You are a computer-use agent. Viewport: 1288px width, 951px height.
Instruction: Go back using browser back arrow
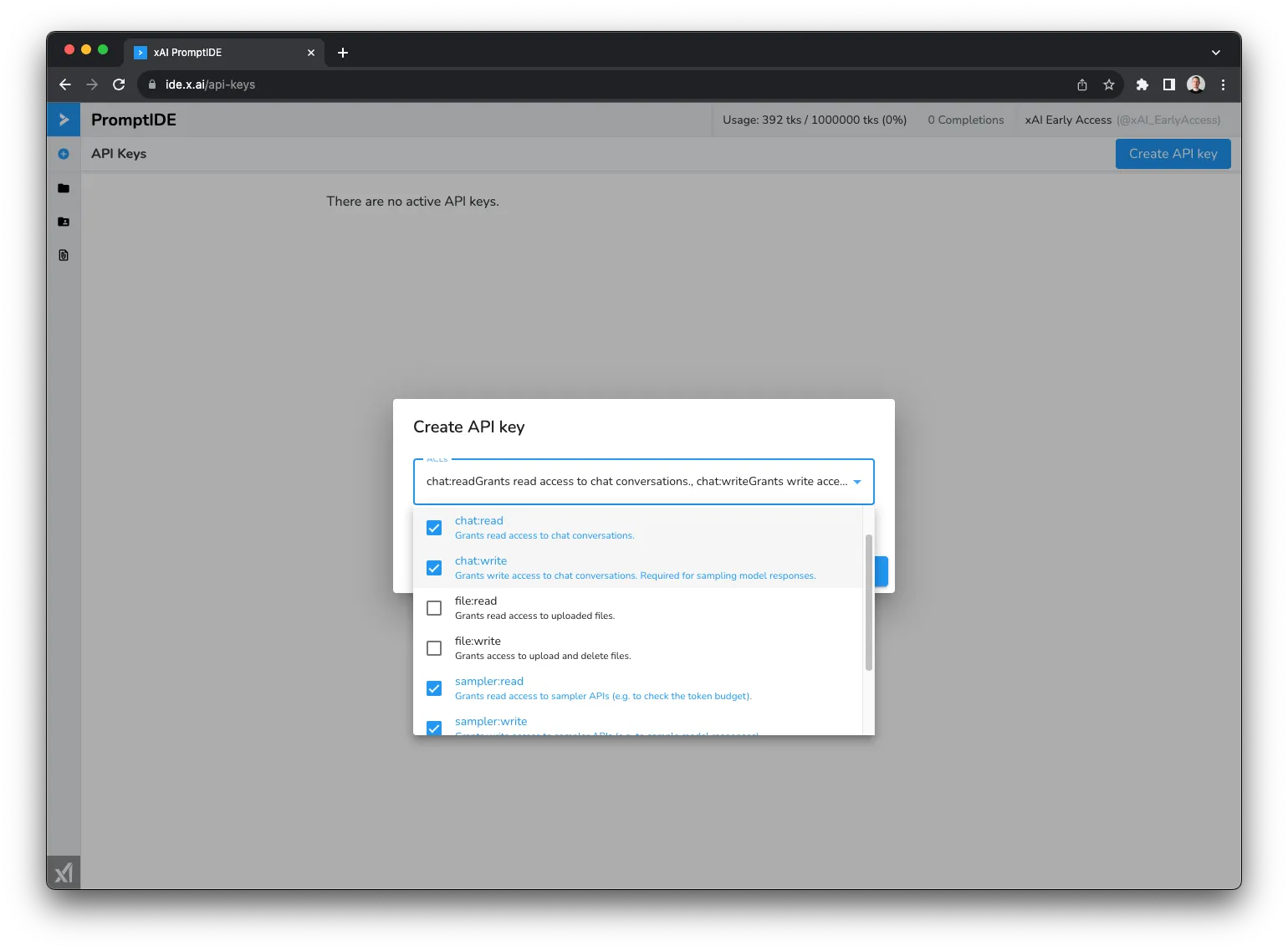pyautogui.click(x=65, y=84)
